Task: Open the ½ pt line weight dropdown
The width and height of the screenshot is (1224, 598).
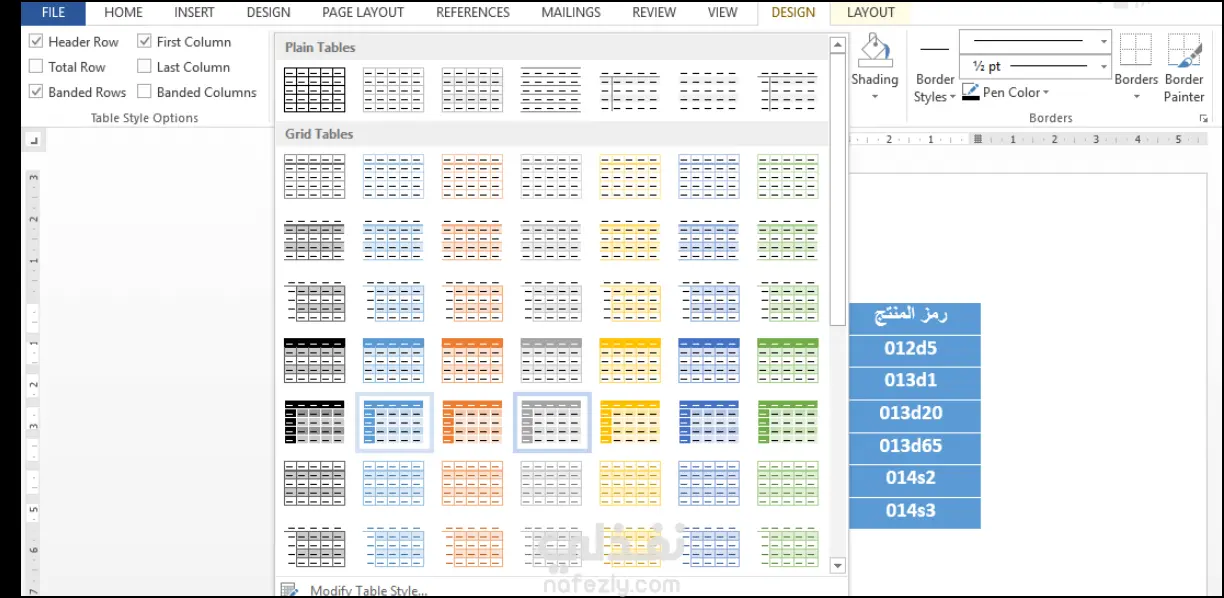Action: click(x=1104, y=66)
